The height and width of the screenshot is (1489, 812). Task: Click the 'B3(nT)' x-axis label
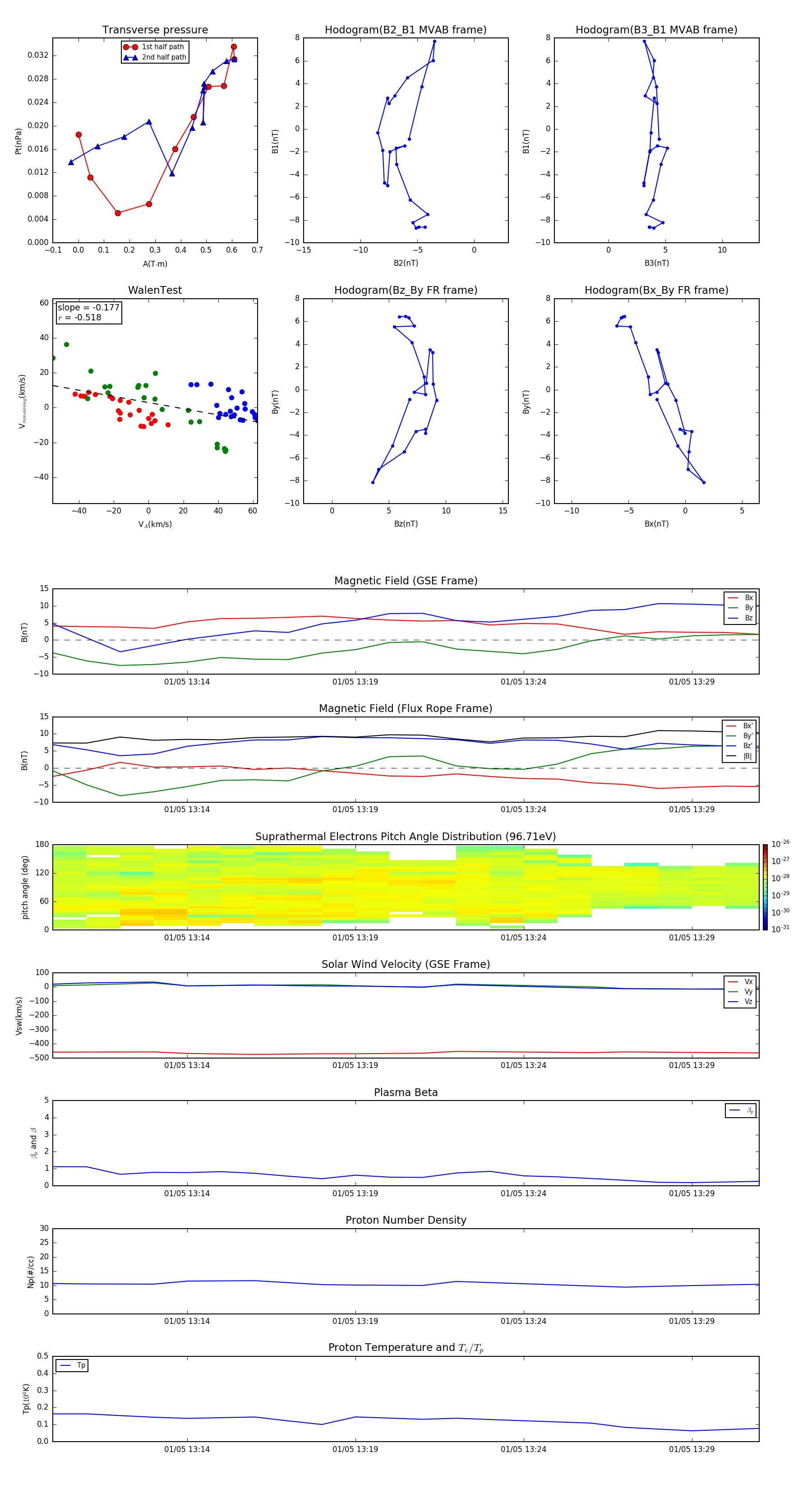click(x=656, y=263)
